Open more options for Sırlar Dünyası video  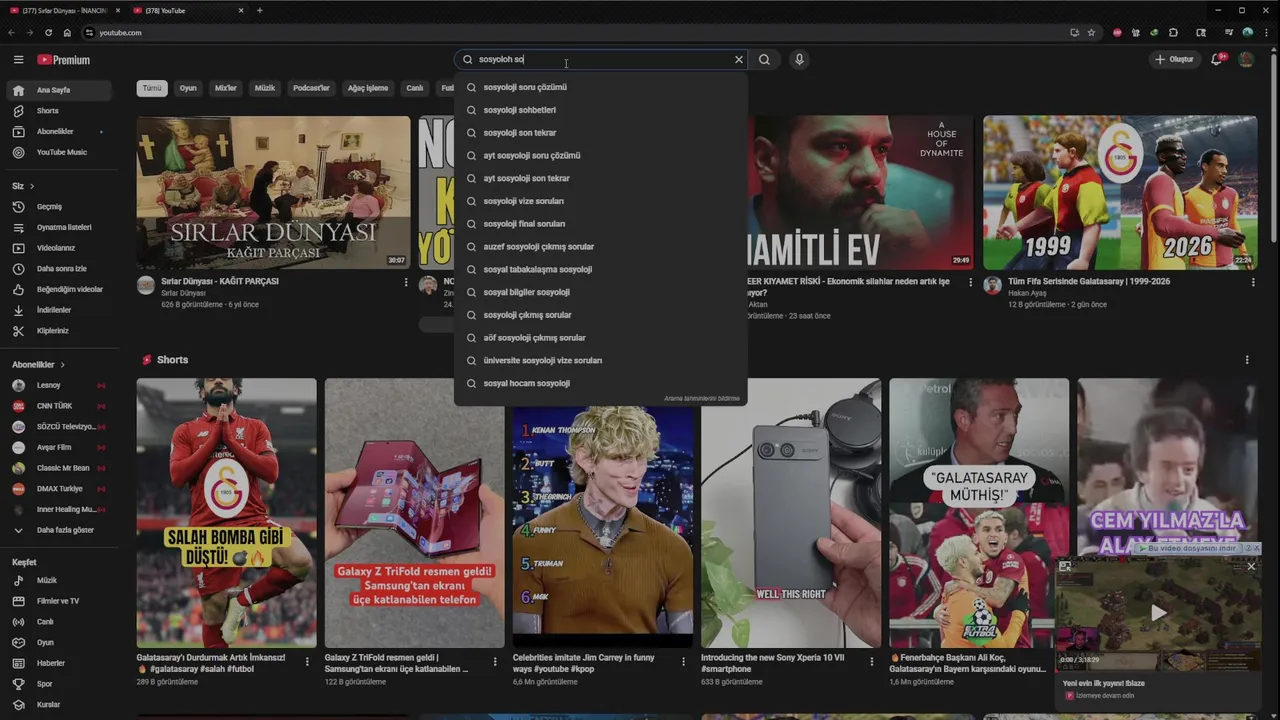click(406, 283)
